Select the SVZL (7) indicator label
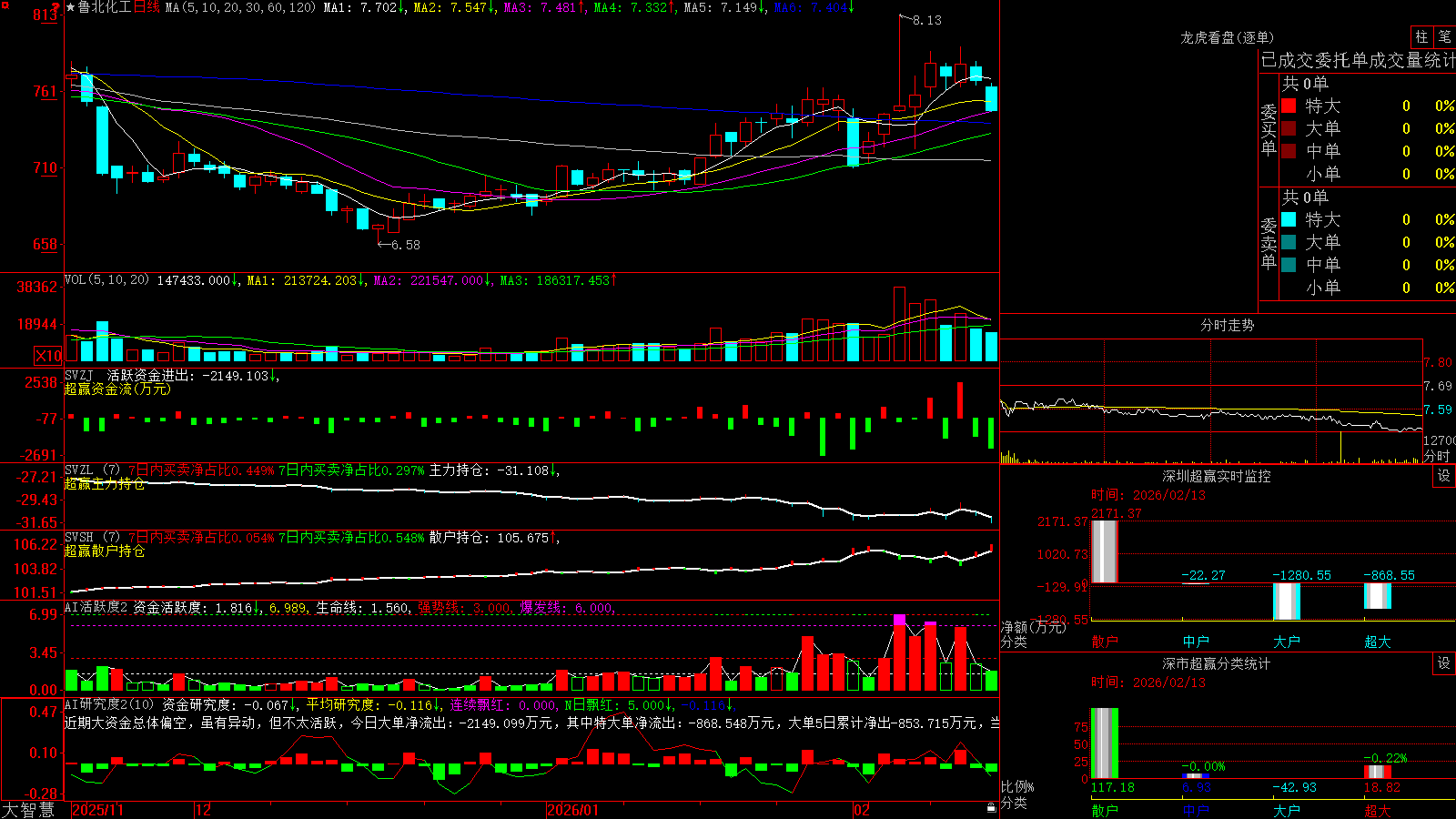1456x819 pixels. tap(92, 470)
